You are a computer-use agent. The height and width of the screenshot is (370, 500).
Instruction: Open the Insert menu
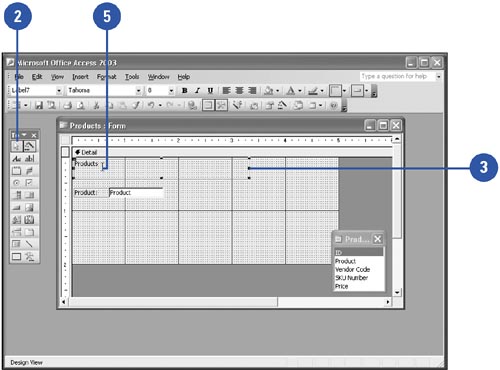pos(80,77)
